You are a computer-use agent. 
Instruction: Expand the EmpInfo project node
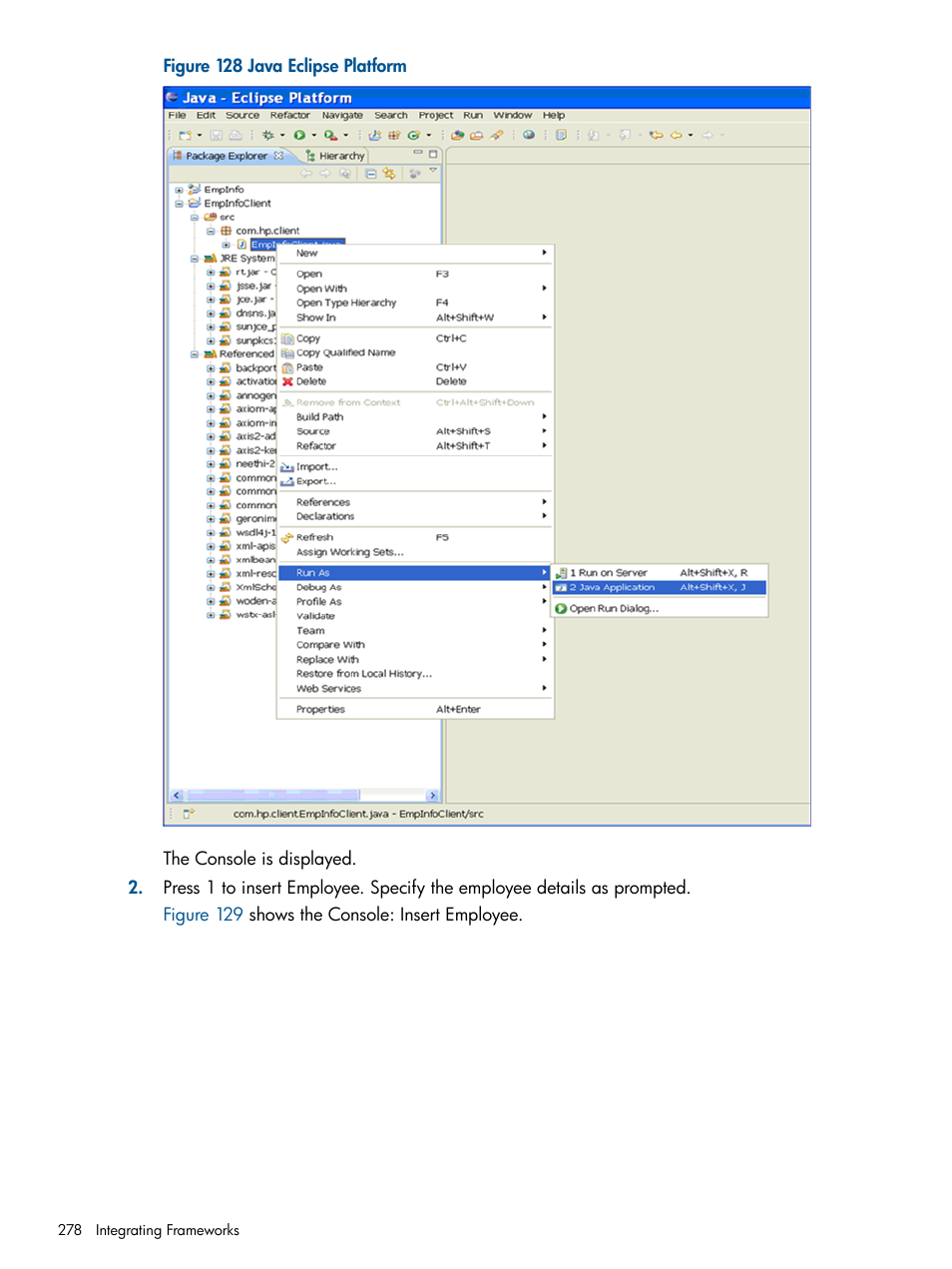coord(180,190)
